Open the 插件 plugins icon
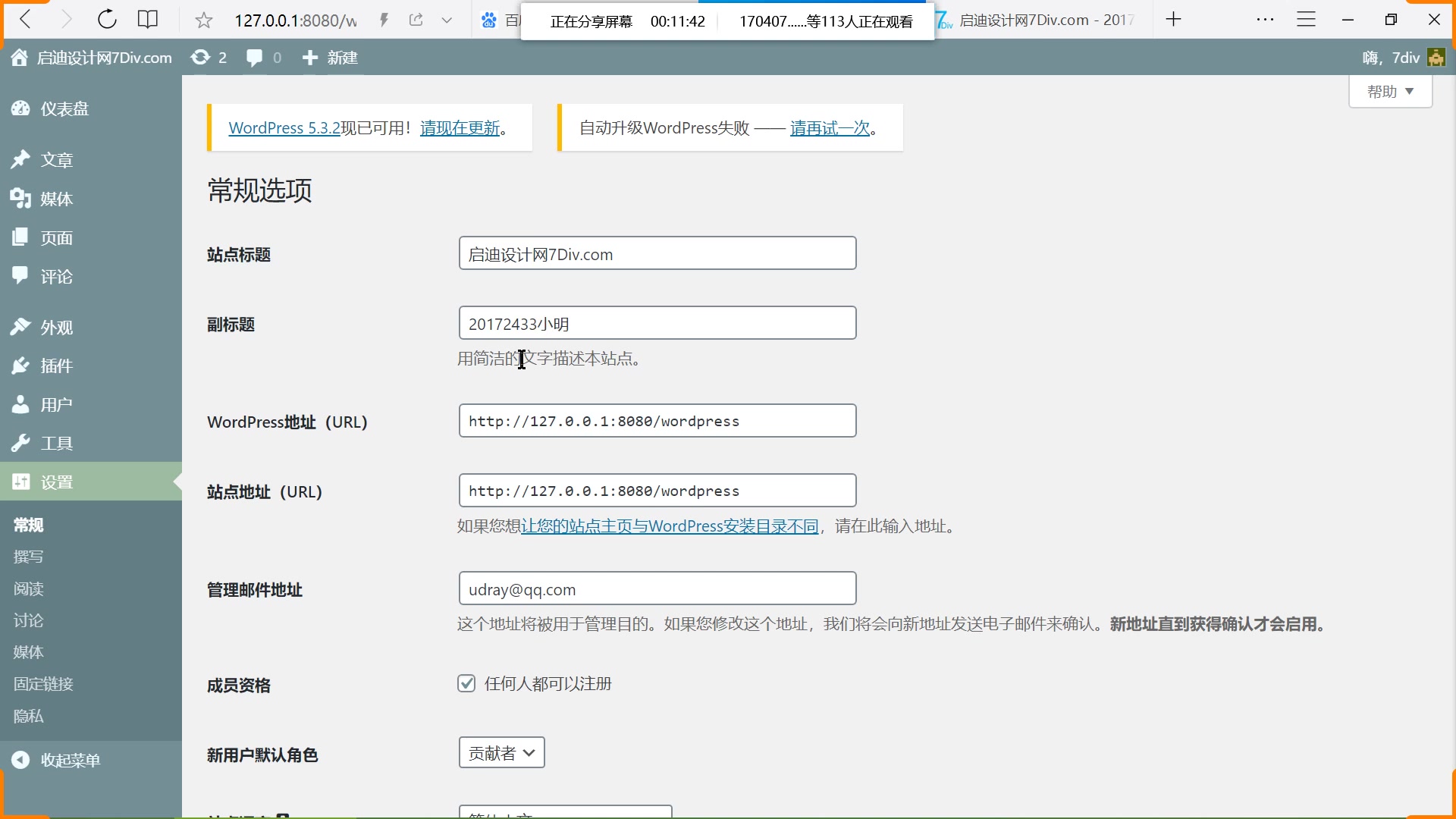 [x=21, y=366]
